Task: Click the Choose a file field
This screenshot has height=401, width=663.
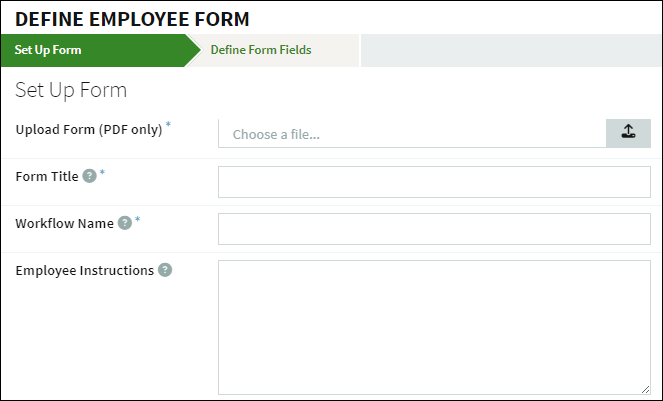Action: [412, 134]
